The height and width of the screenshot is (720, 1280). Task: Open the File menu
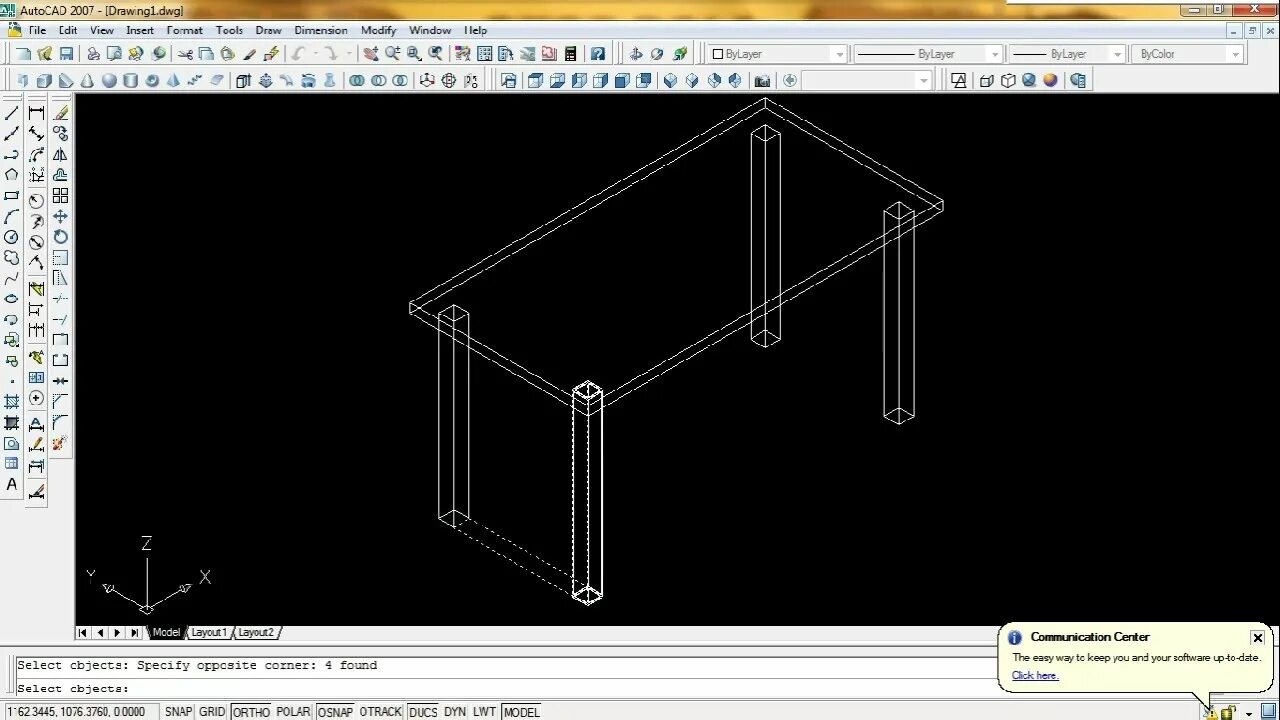(37, 30)
